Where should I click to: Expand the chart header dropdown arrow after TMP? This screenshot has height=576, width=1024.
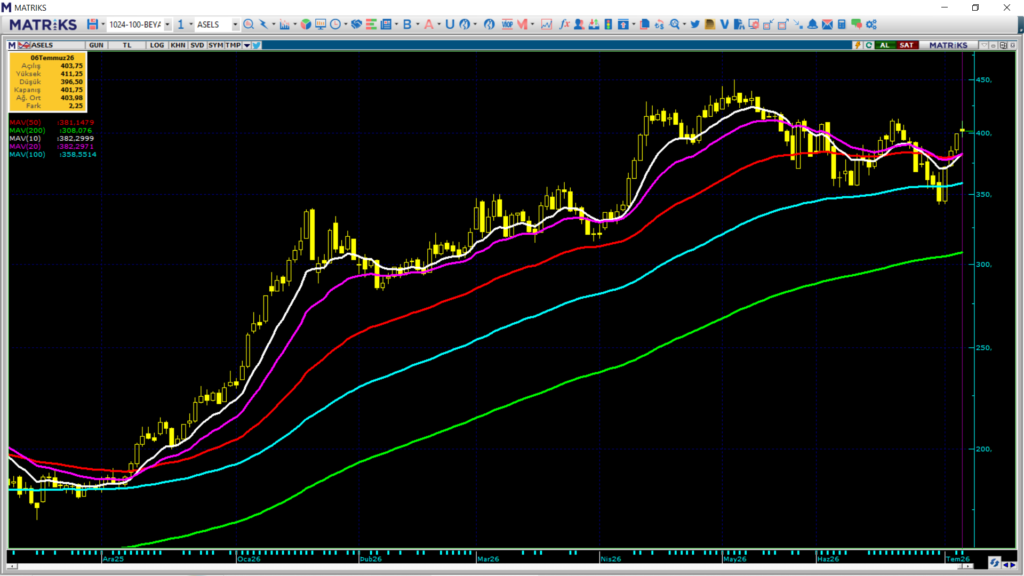(x=247, y=45)
